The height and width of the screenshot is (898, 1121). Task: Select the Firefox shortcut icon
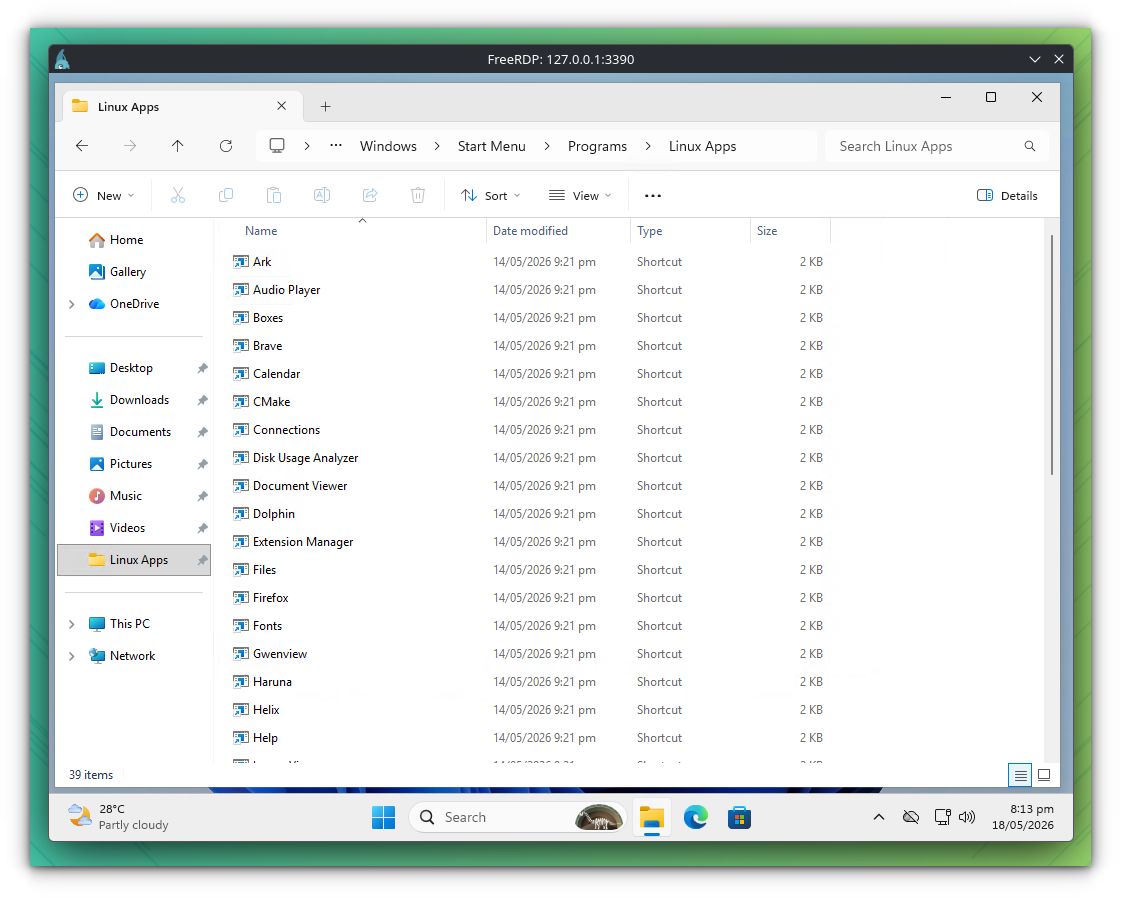pyautogui.click(x=241, y=598)
